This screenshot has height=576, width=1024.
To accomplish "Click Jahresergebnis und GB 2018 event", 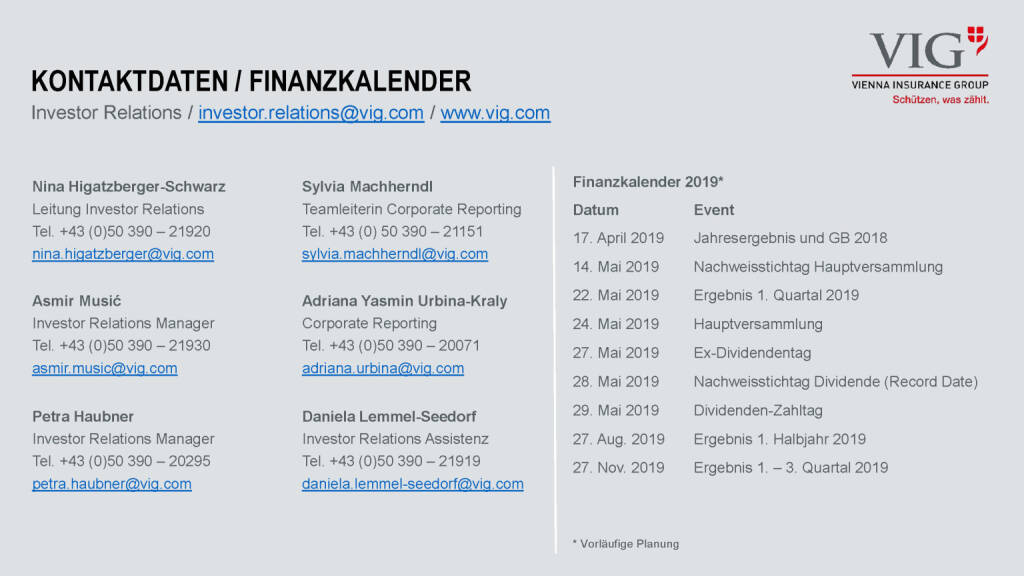I will coord(790,238).
